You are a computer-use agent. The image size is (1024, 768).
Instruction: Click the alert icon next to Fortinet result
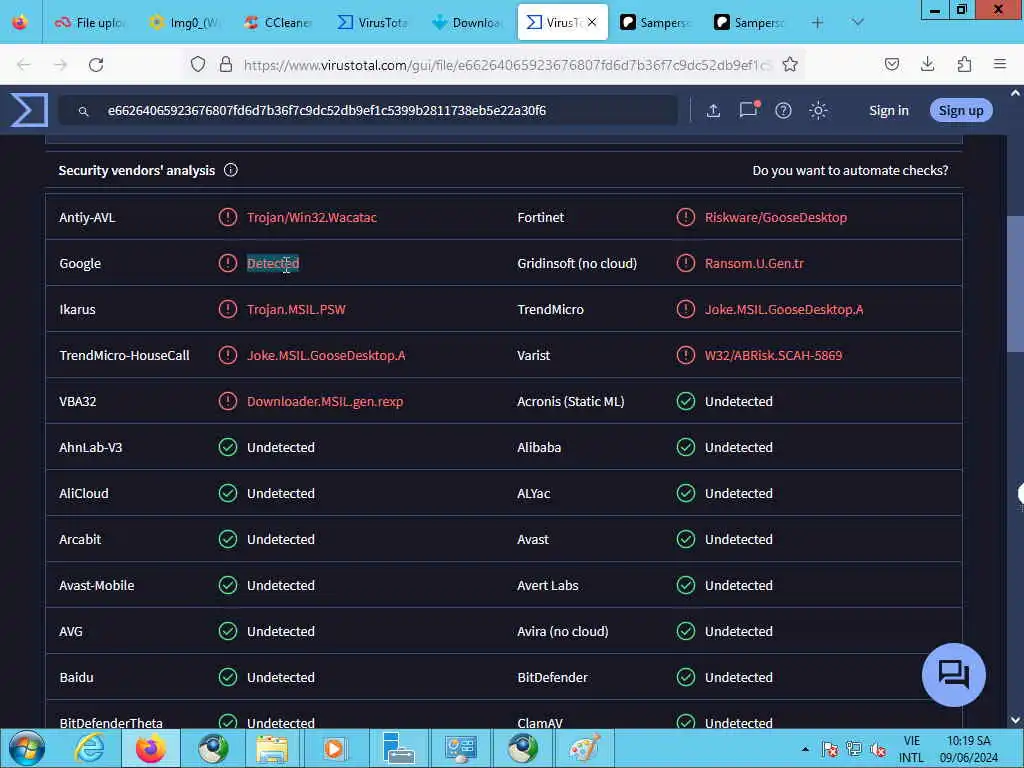(x=686, y=217)
